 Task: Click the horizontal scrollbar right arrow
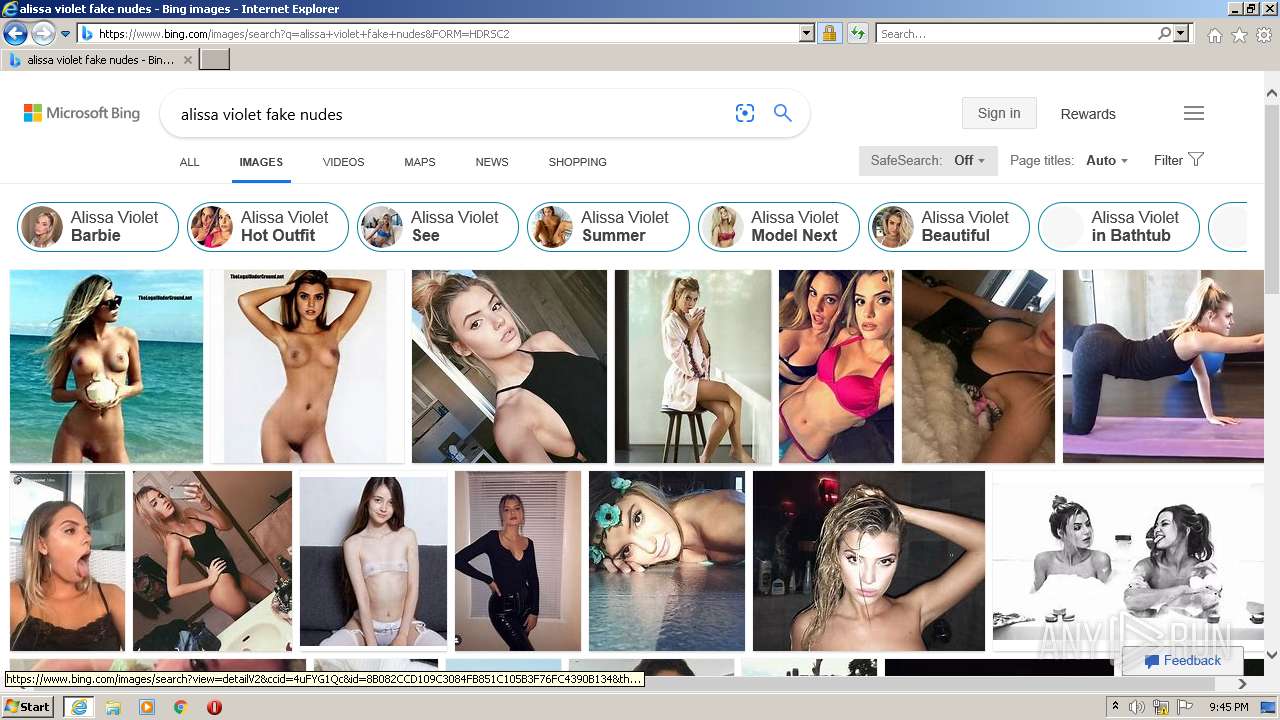(1242, 684)
